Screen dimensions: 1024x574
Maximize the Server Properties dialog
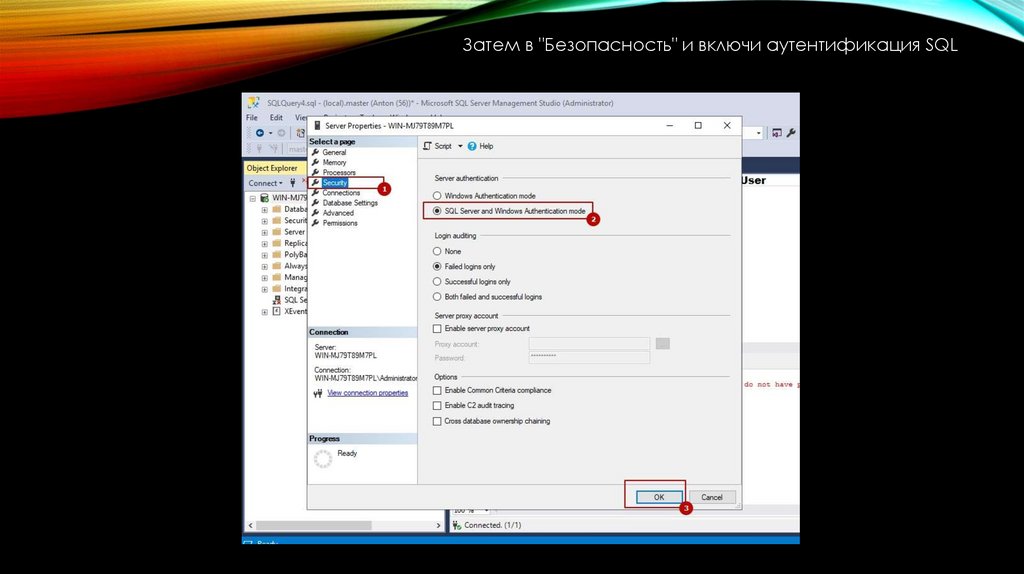click(x=698, y=125)
